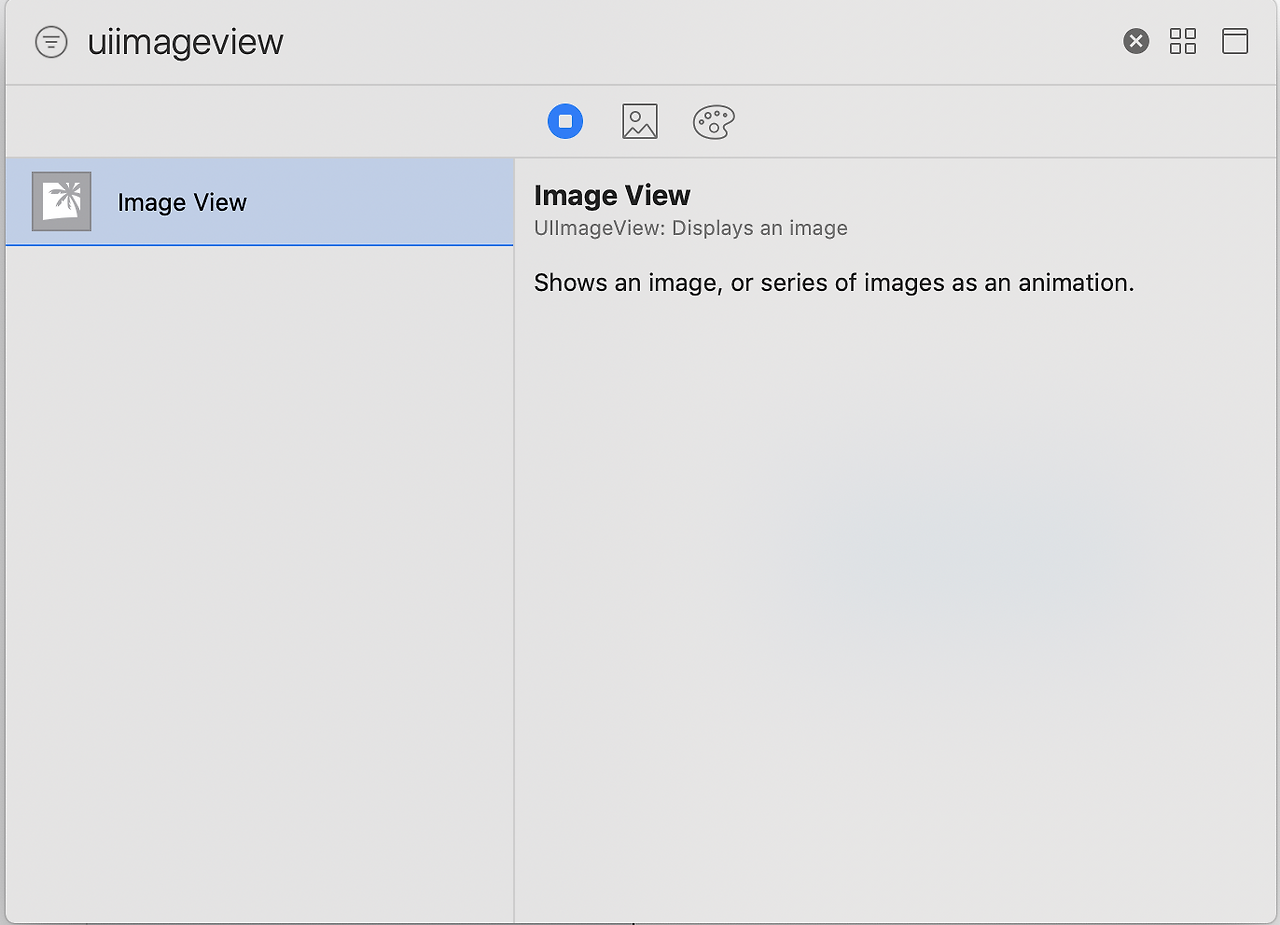Click the "UIImageView: Displays an image" subtitle

[691, 228]
